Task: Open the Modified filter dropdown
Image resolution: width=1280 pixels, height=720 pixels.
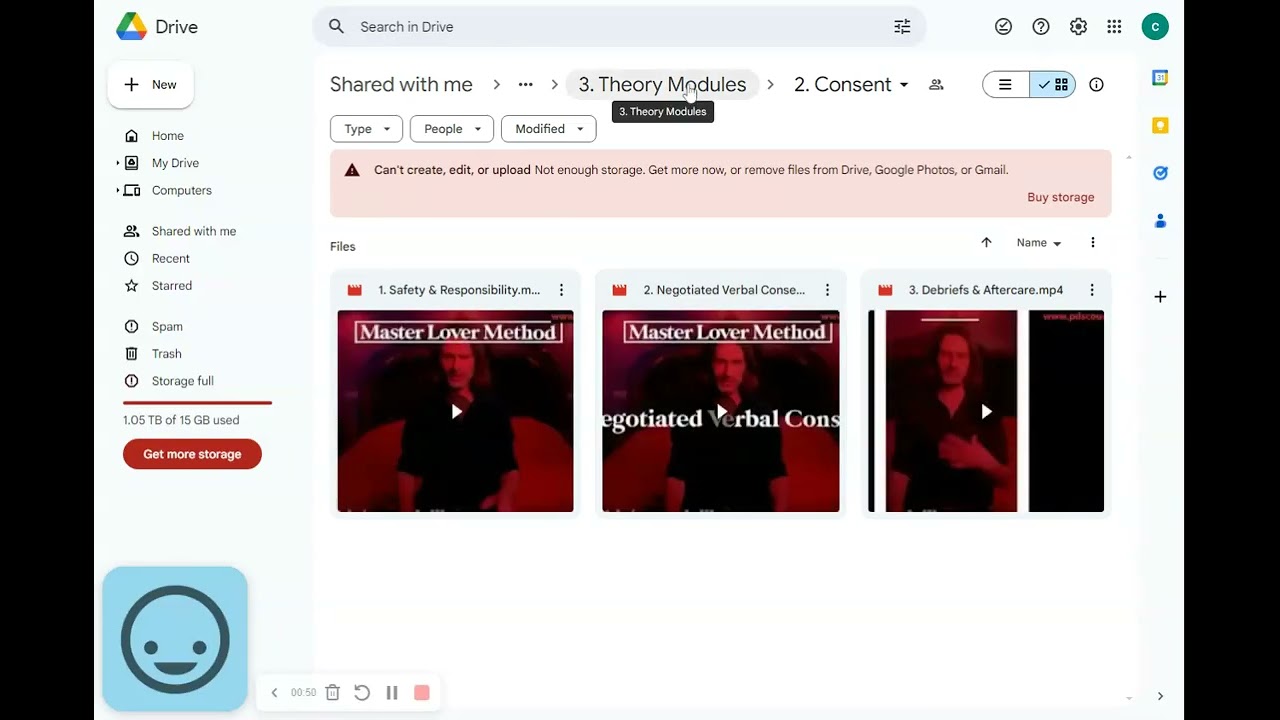Action: coord(549,129)
